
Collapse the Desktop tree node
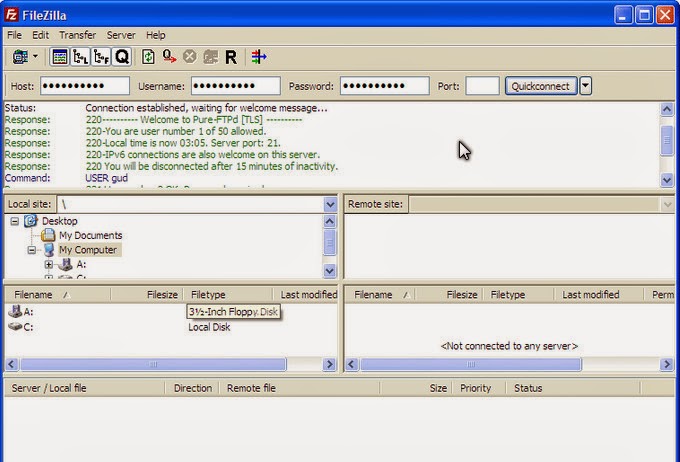[15, 221]
